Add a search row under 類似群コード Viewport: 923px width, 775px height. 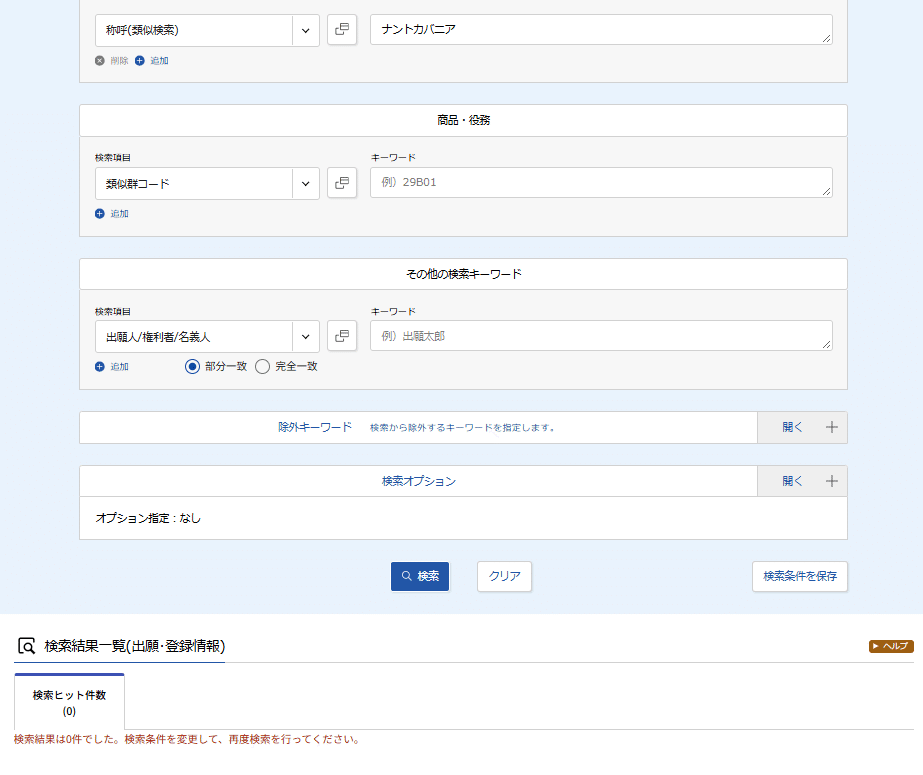(x=112, y=214)
